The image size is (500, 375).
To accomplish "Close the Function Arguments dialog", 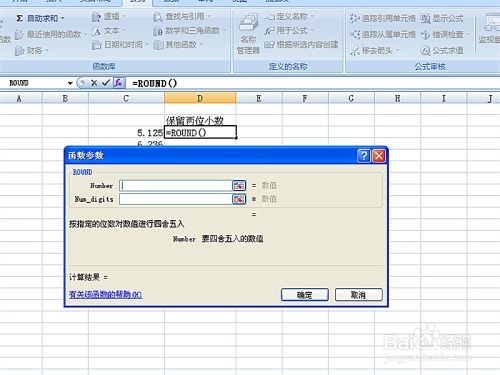I will pos(379,156).
